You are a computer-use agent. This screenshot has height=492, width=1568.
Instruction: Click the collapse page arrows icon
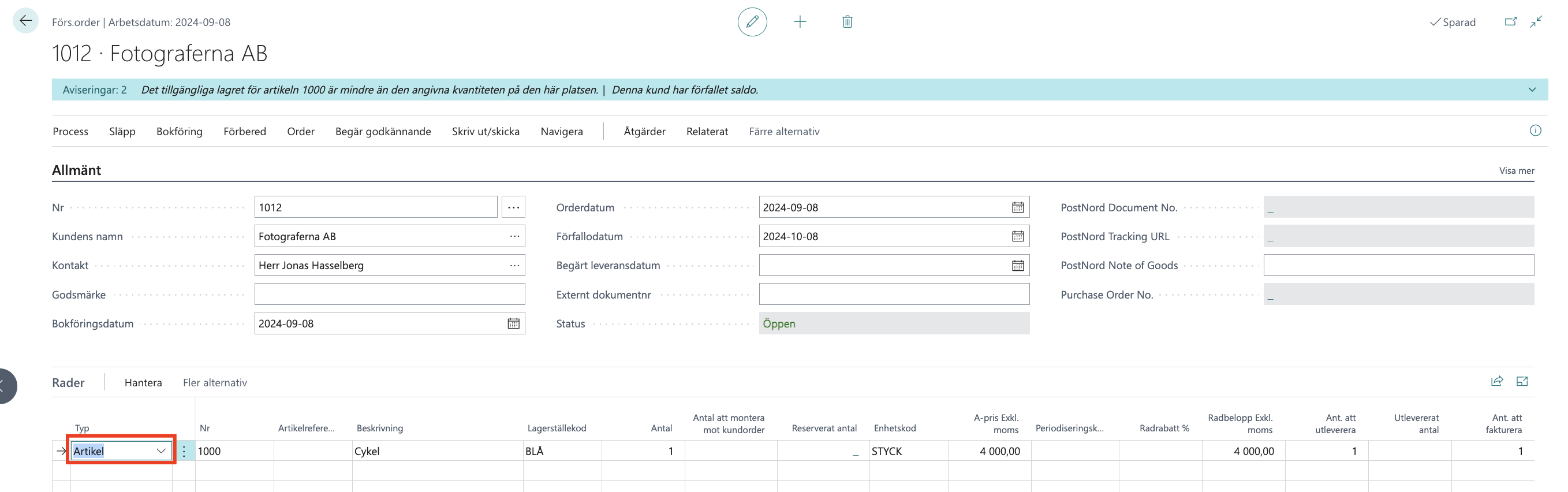tap(1536, 22)
